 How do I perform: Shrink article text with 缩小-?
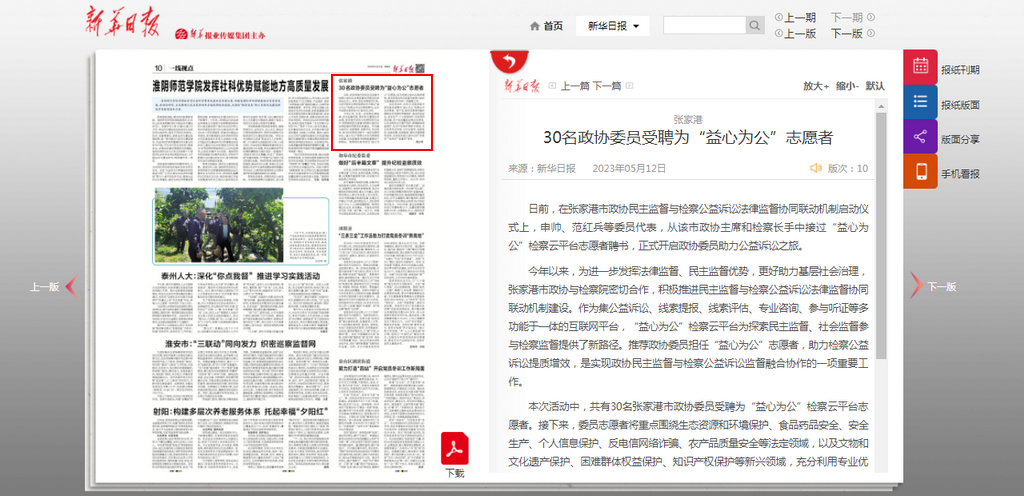point(847,86)
